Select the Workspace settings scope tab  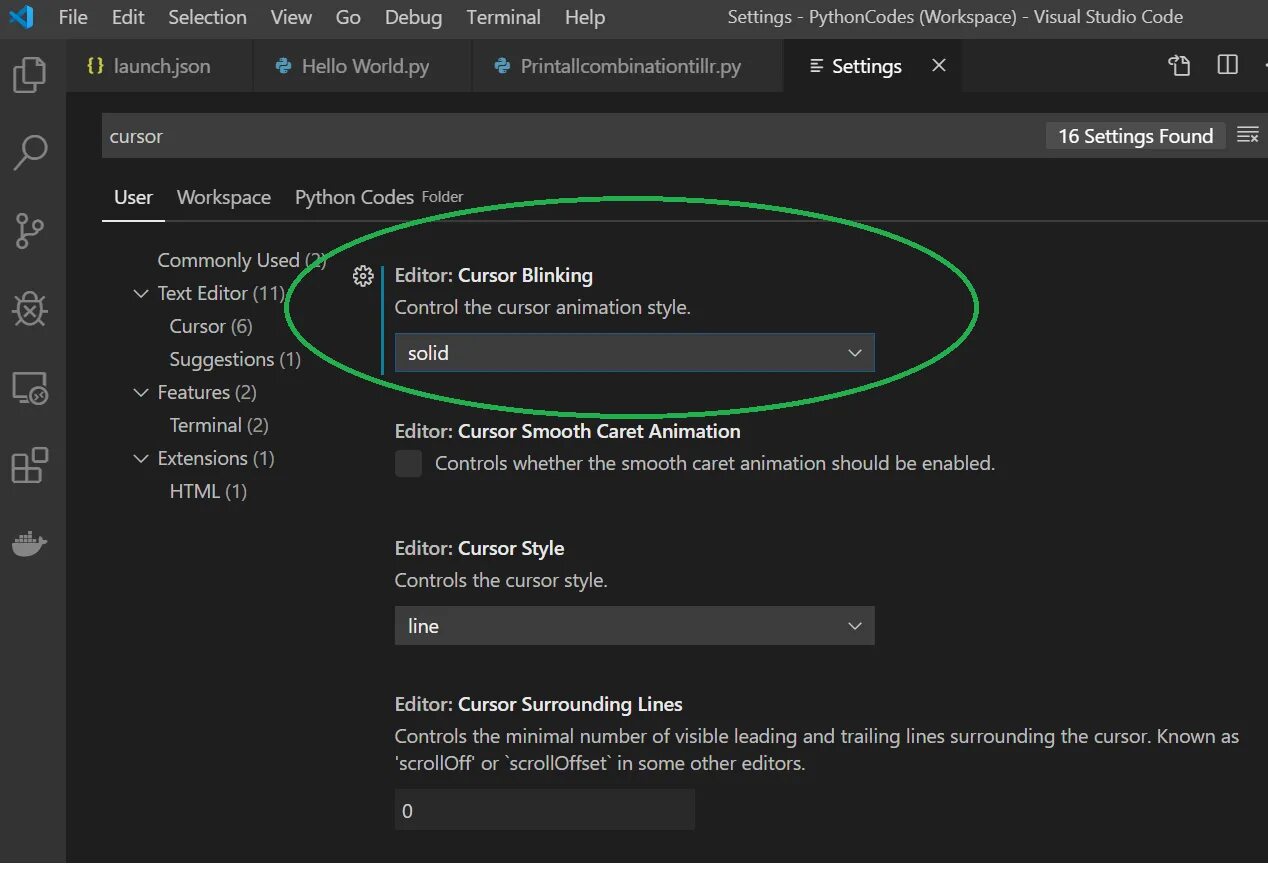pyautogui.click(x=224, y=197)
